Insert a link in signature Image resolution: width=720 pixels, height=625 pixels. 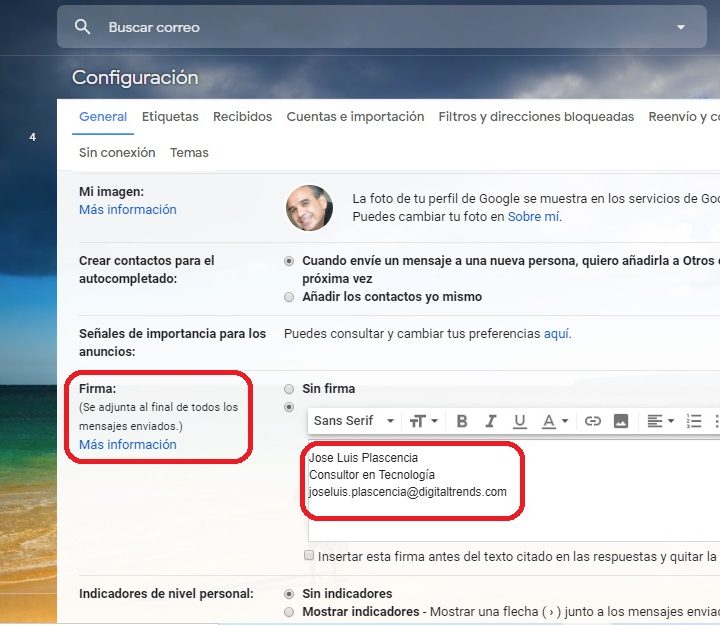(x=592, y=421)
